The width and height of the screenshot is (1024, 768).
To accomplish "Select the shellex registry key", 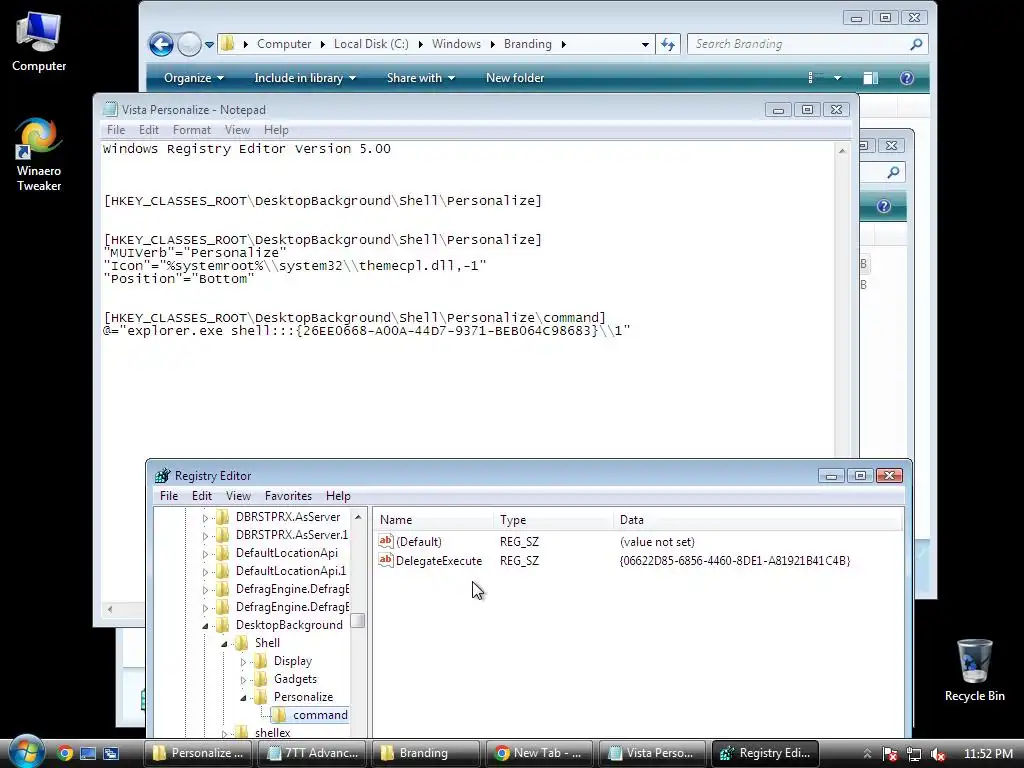I will point(272,733).
